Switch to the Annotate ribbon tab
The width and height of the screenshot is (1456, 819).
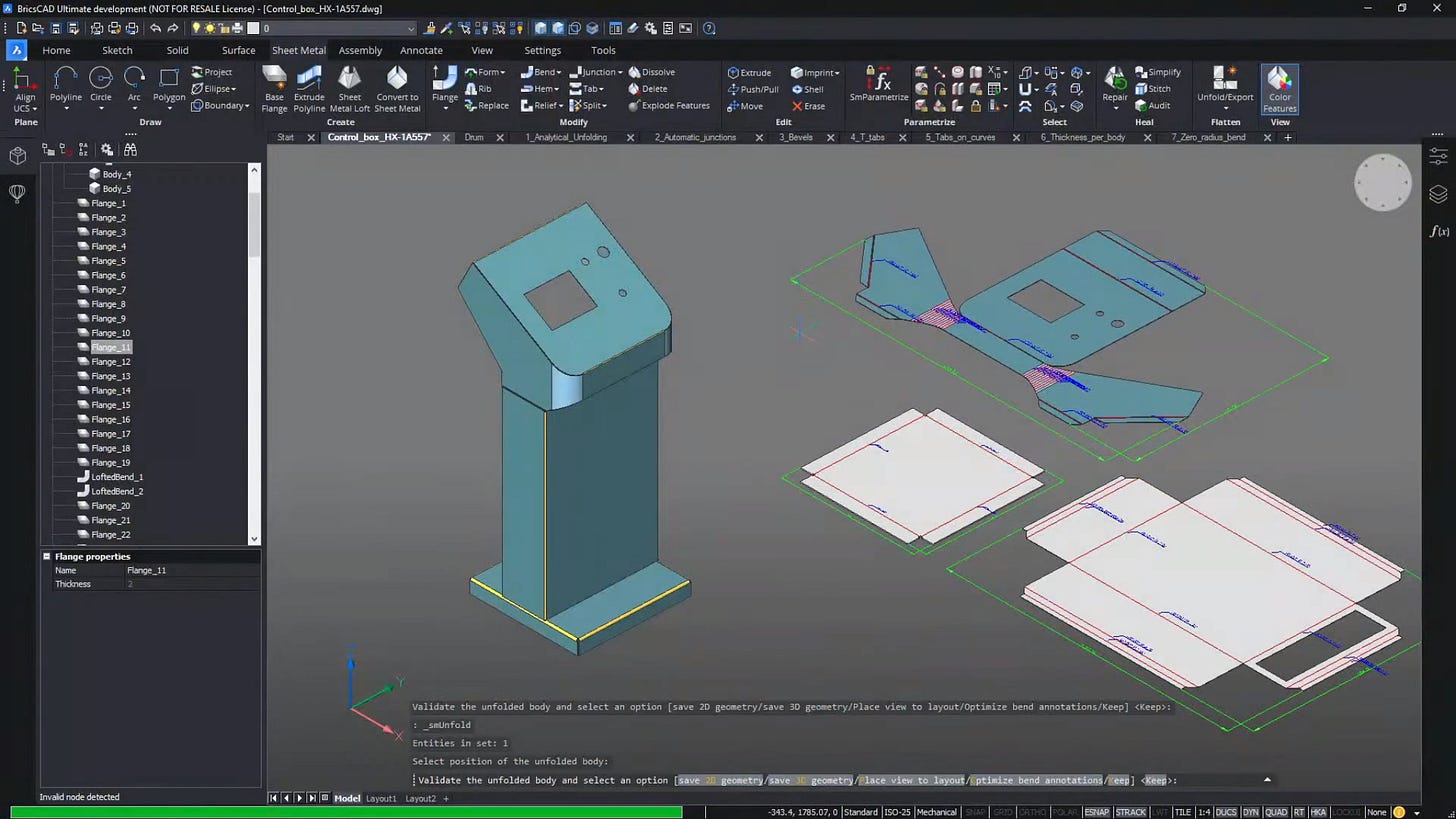coord(421,50)
